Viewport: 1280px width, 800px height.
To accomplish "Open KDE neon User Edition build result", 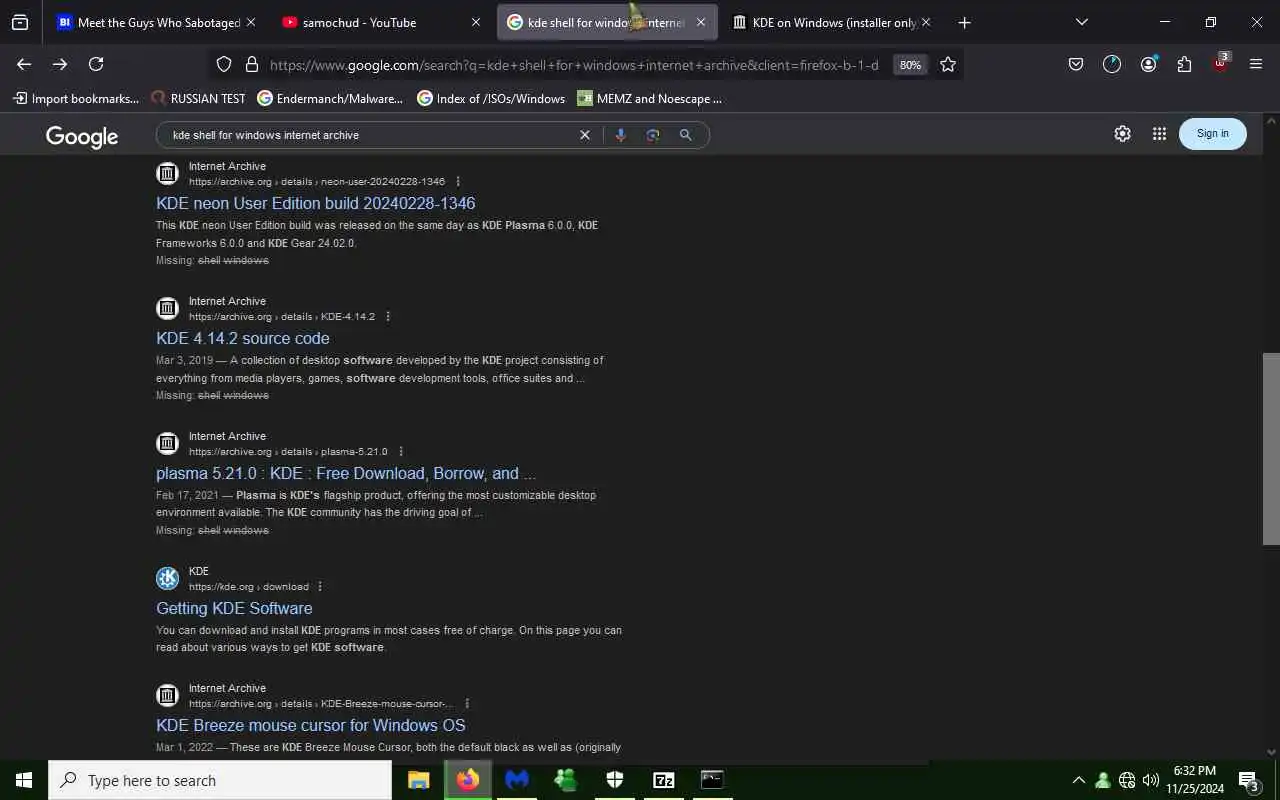I will pos(316,203).
